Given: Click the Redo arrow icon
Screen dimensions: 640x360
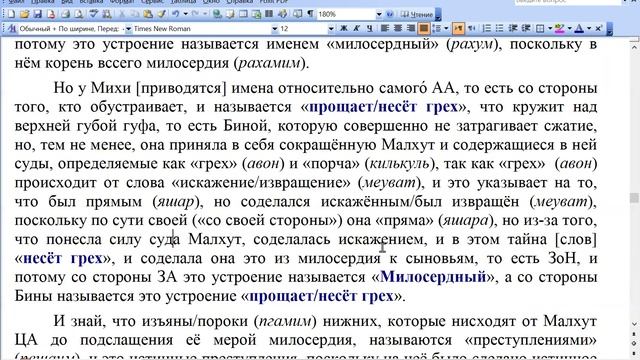Looking at the screenshot, I should 195,14.
